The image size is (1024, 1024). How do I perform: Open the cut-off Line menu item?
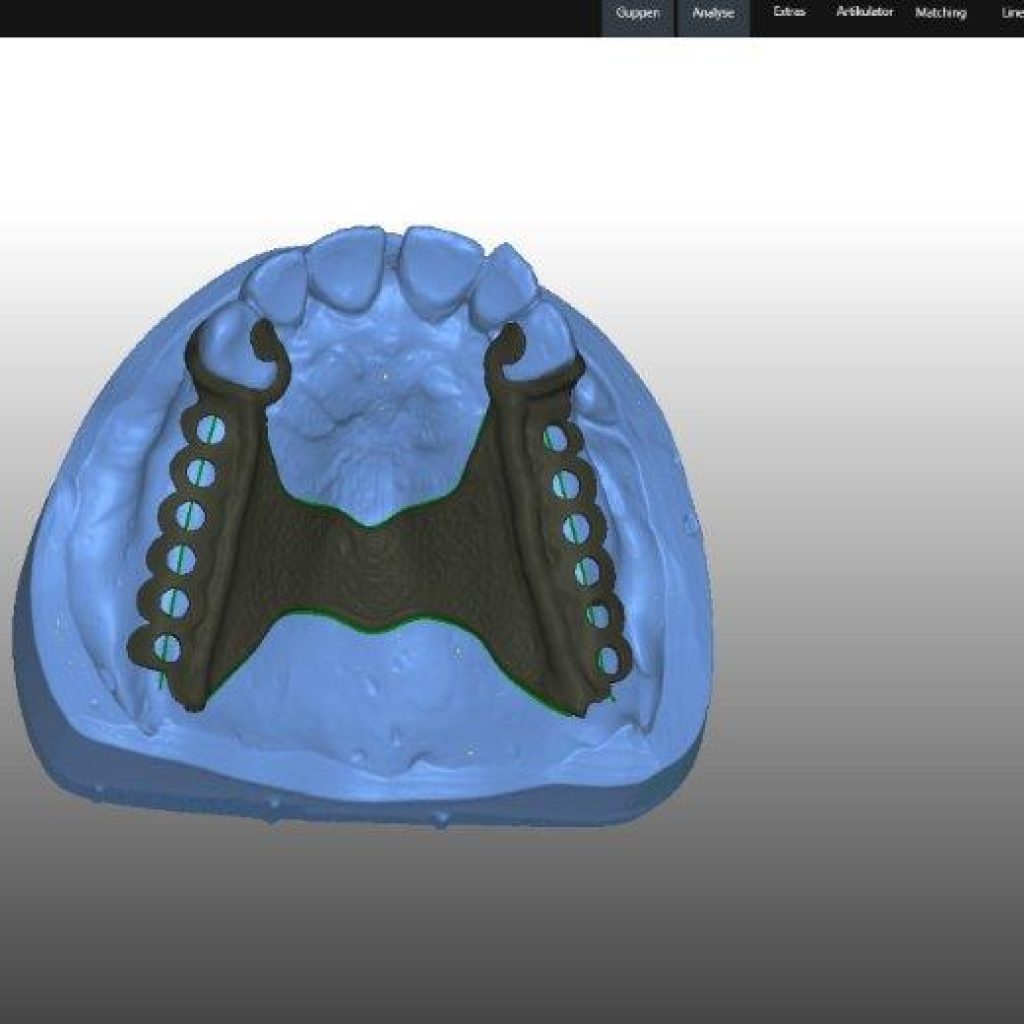(1011, 13)
